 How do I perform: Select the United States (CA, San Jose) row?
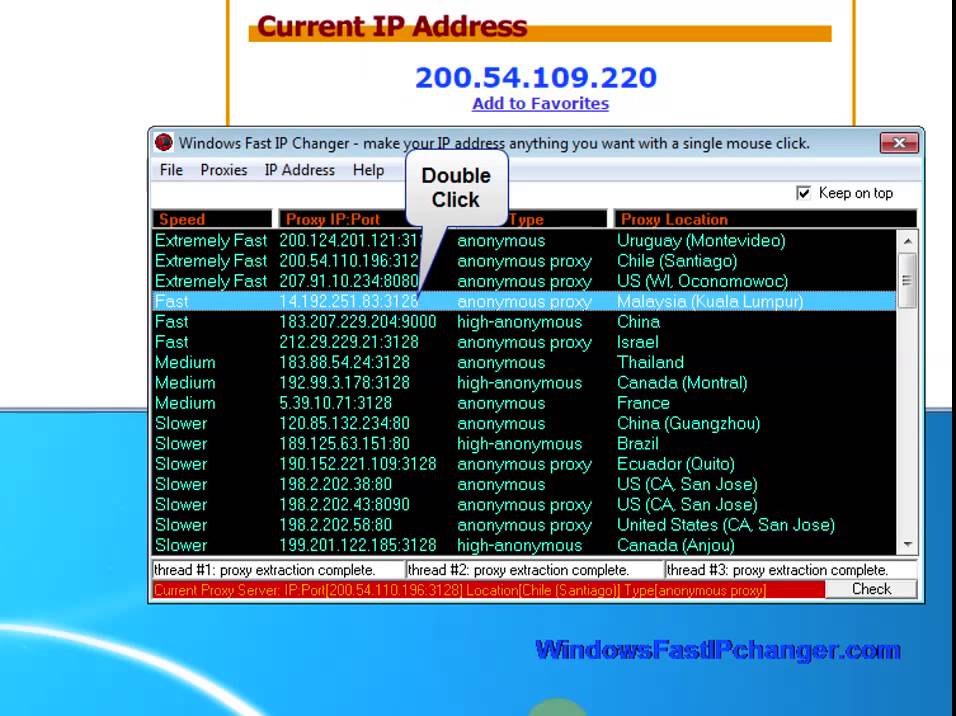click(x=524, y=525)
